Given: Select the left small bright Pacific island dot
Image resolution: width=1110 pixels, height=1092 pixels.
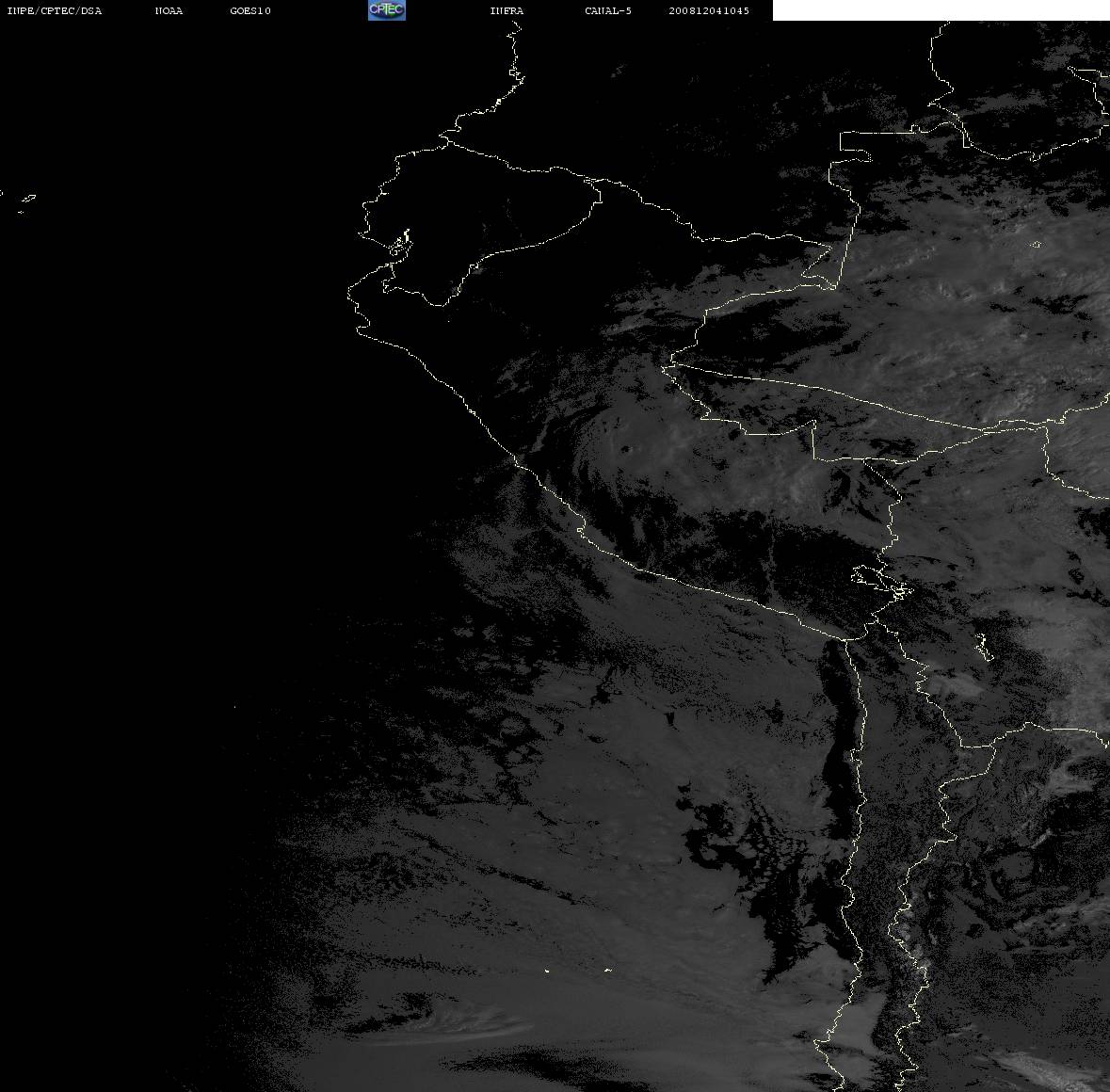Looking at the screenshot, I should coord(547,971).
